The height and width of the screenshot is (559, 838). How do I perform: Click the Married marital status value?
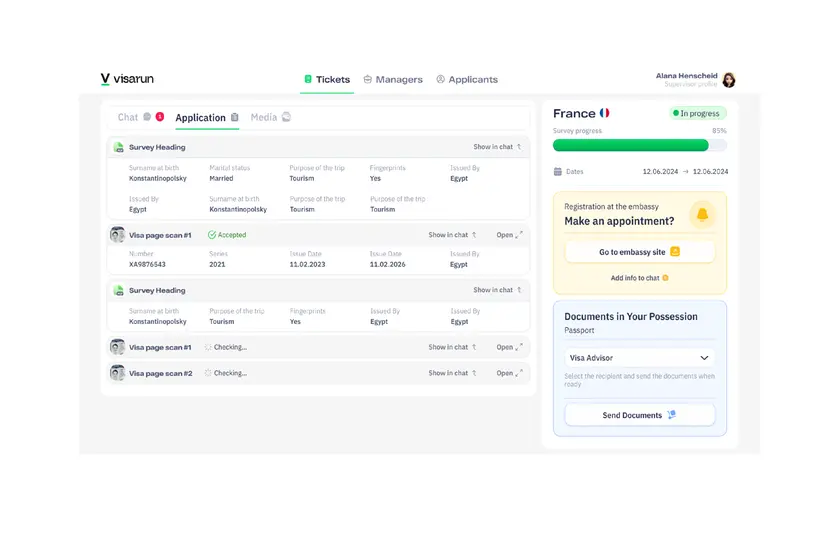coord(221,178)
